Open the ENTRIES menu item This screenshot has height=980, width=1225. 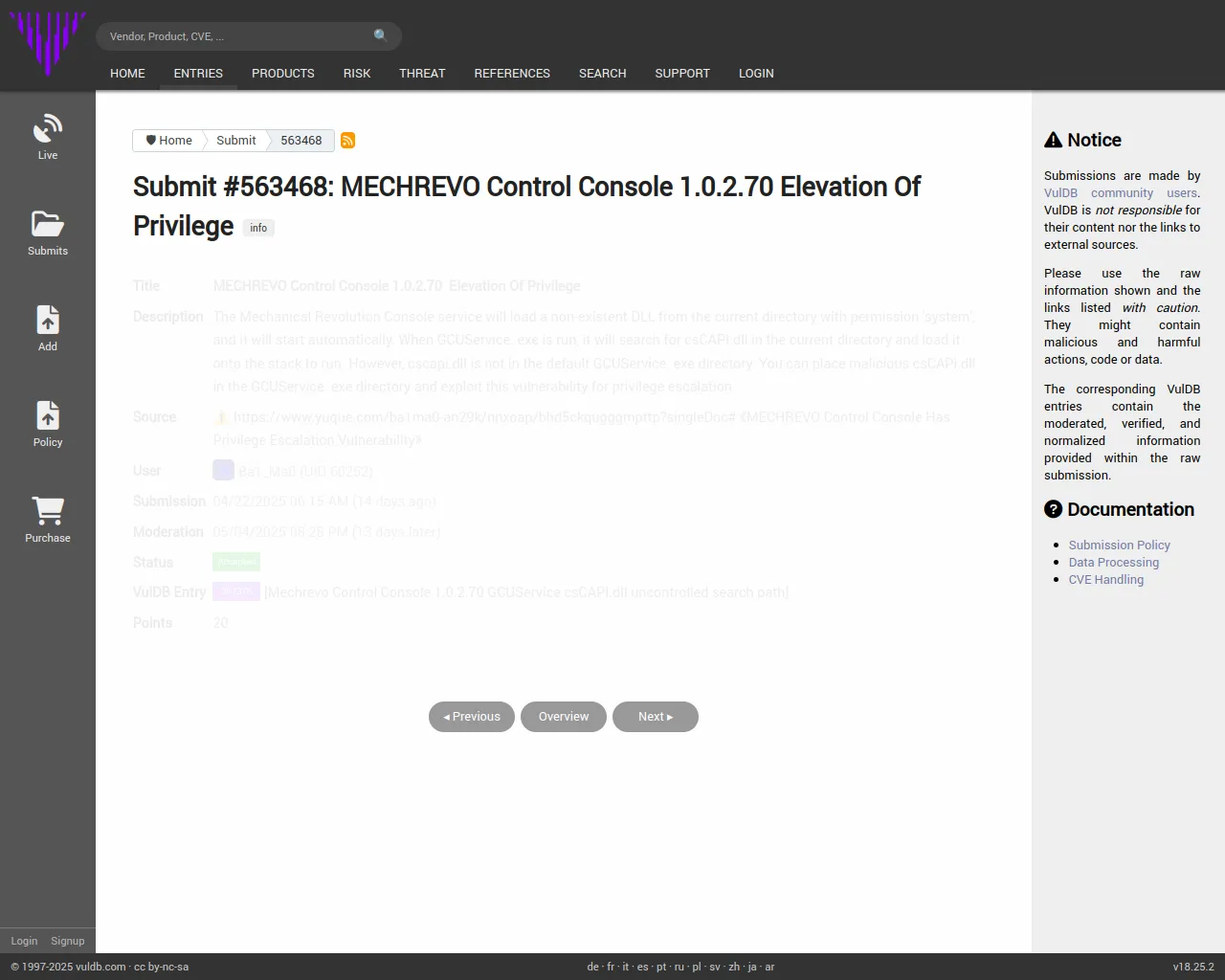pyautogui.click(x=198, y=73)
